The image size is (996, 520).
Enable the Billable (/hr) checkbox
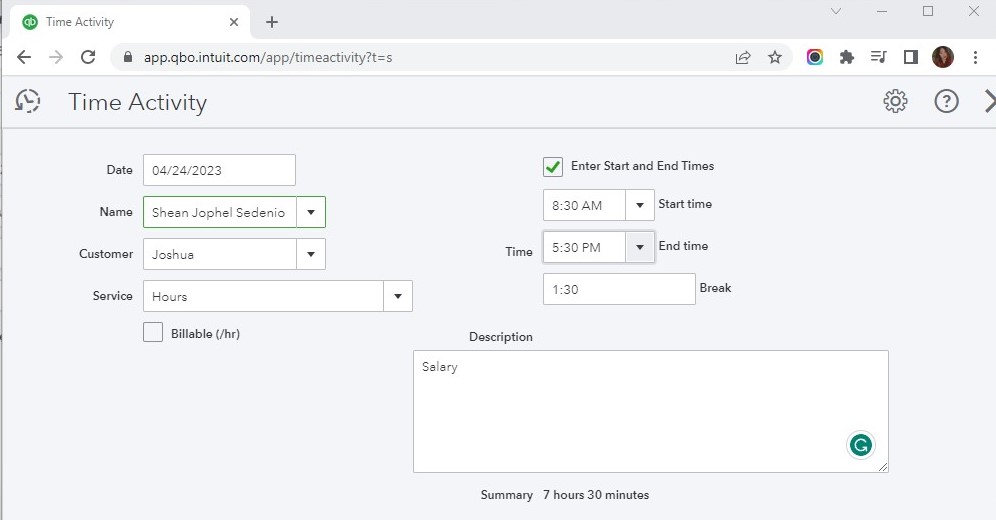click(153, 333)
